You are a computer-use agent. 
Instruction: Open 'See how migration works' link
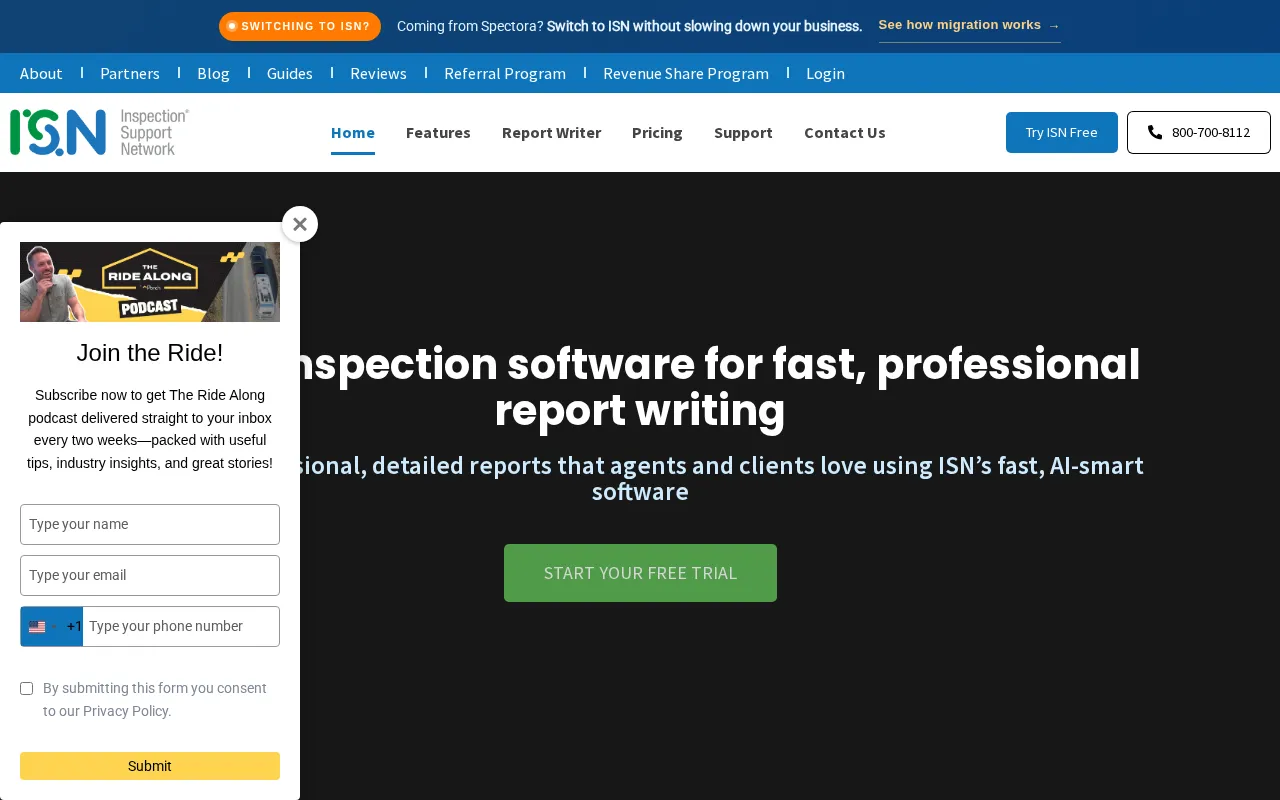tap(969, 25)
